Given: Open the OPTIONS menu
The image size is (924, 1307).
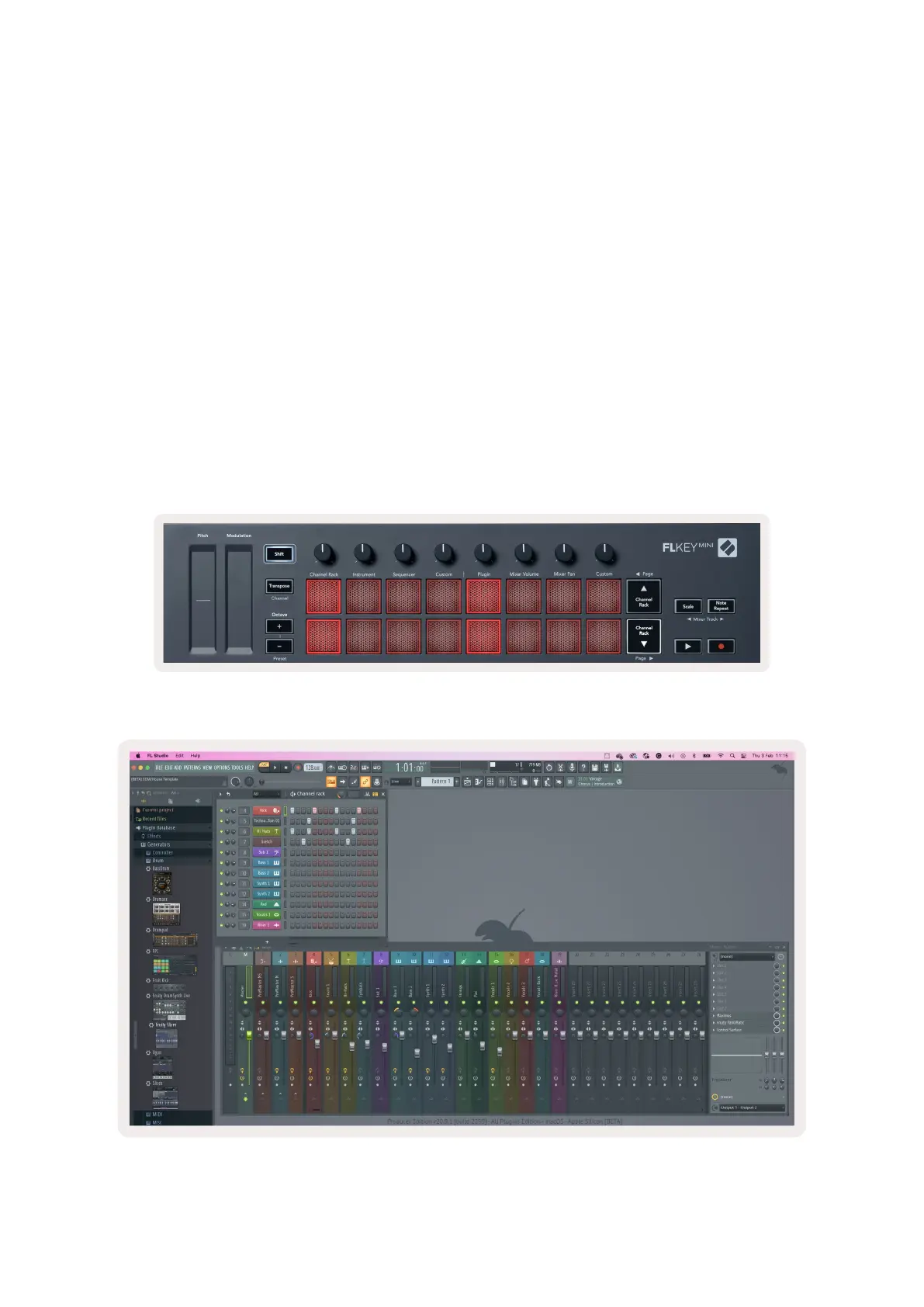Looking at the screenshot, I should point(222,768).
